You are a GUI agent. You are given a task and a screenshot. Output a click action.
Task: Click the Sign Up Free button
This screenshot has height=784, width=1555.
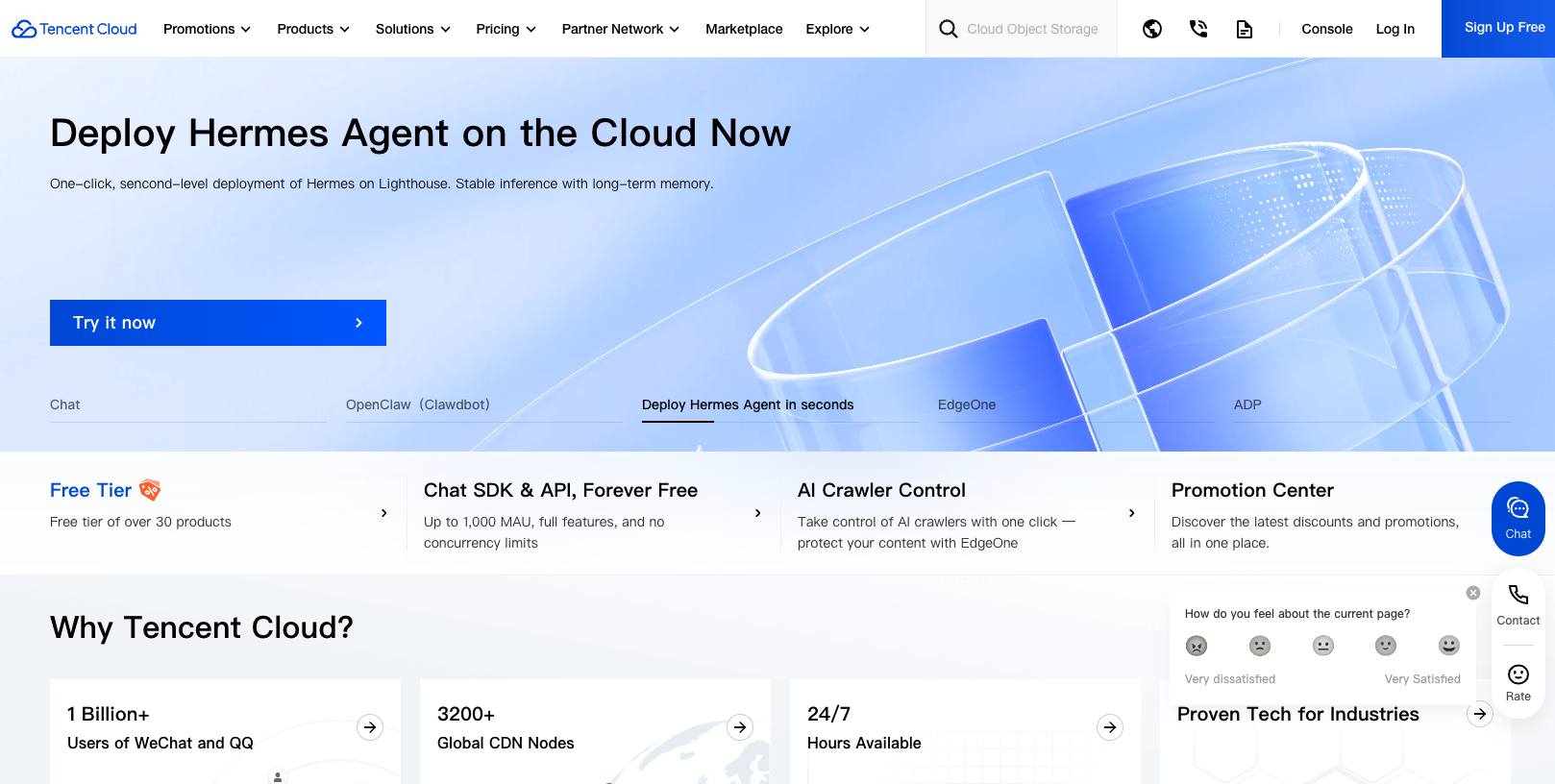pyautogui.click(x=1498, y=29)
